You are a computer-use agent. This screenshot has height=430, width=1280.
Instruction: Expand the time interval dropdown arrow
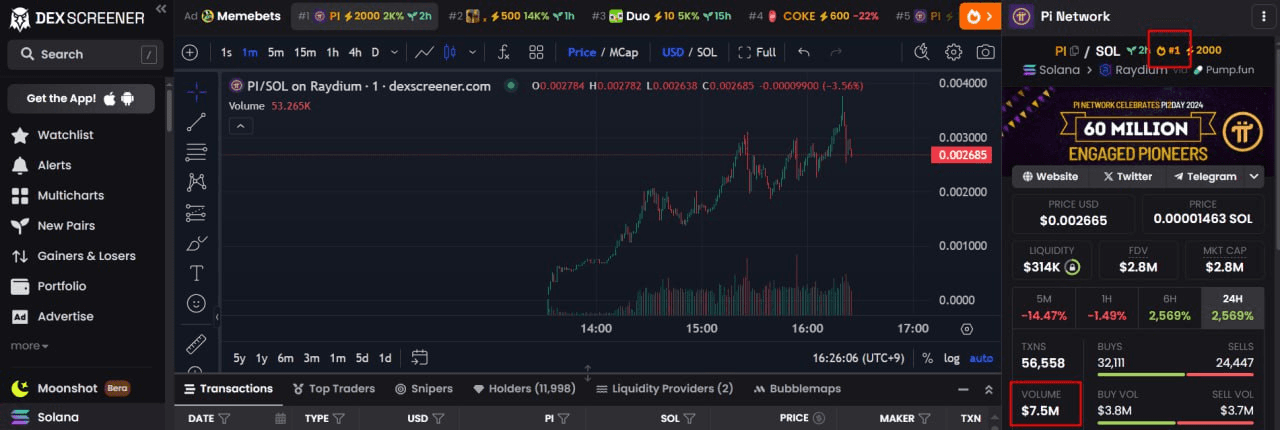point(394,52)
